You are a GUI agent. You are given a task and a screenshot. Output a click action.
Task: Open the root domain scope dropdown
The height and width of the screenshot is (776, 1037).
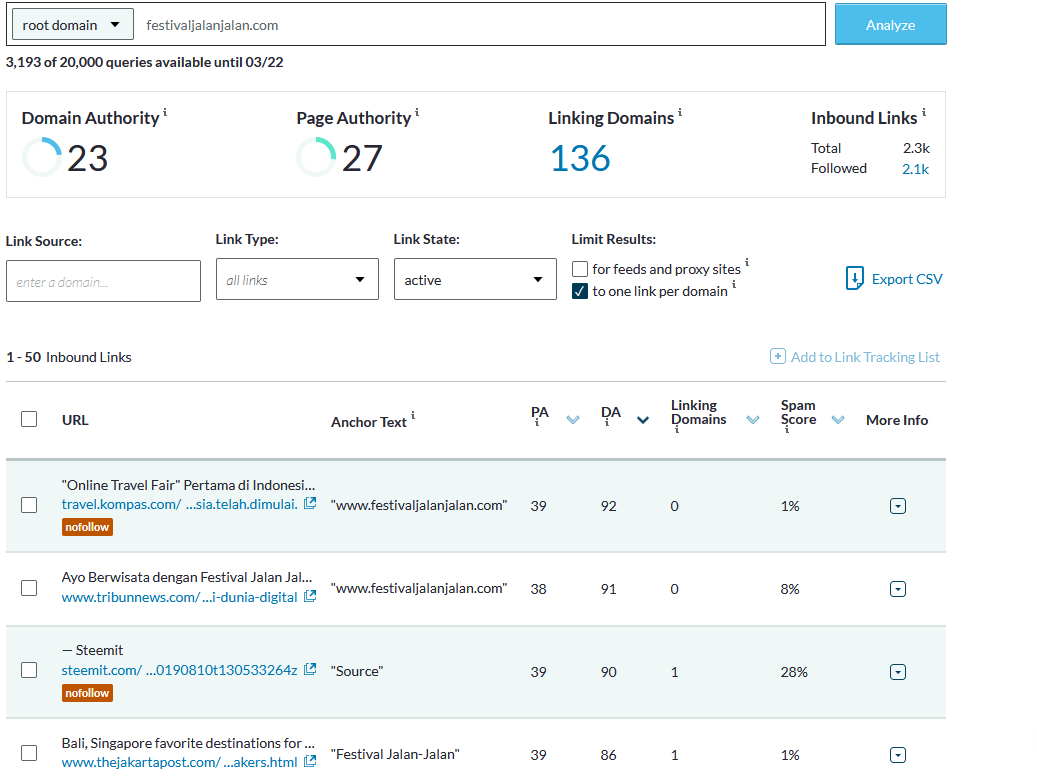click(73, 25)
